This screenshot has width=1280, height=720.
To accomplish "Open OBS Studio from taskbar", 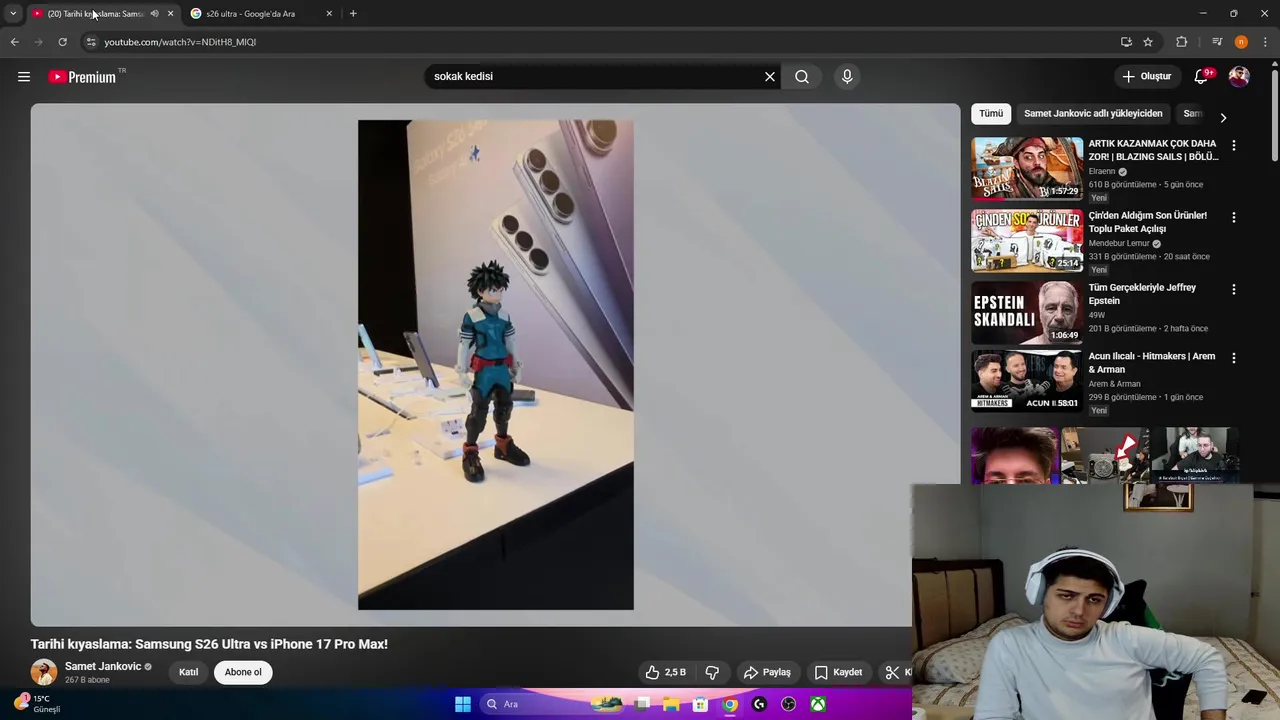I will click(789, 704).
